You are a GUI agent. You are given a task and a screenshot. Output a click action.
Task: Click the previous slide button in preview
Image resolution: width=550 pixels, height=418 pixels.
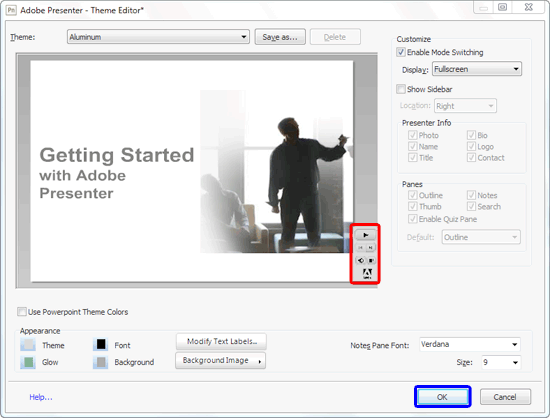click(x=360, y=248)
